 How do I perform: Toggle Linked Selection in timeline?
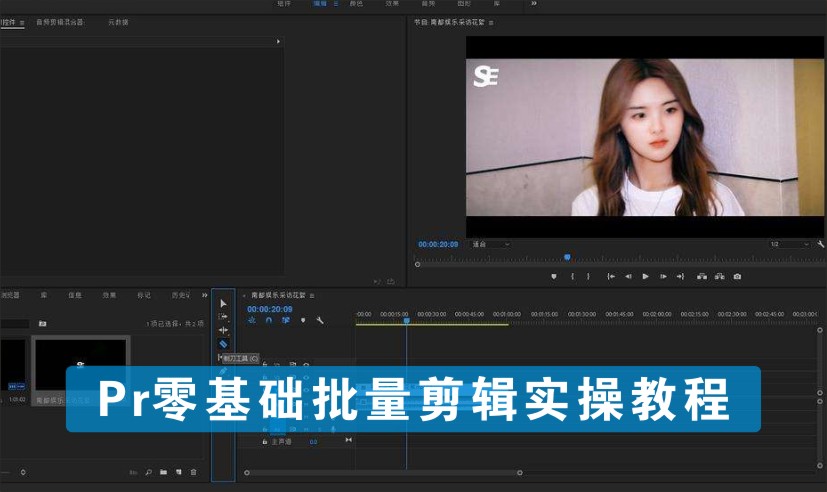286,320
